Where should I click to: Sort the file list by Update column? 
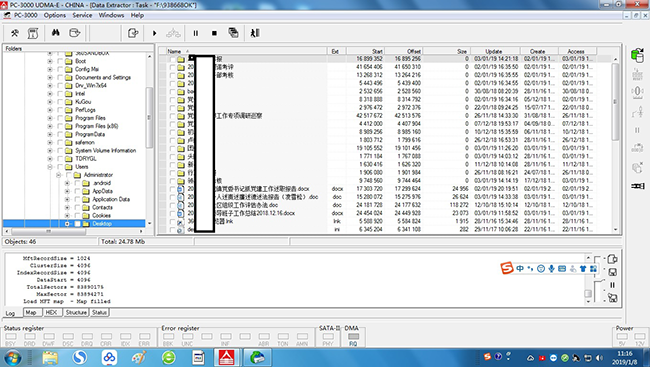pos(495,51)
